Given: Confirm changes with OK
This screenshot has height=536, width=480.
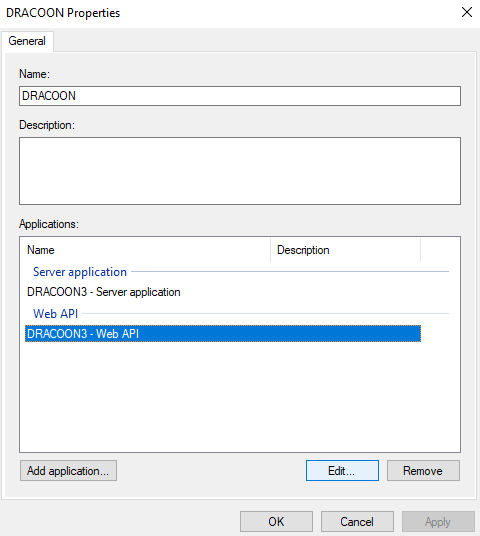Looking at the screenshot, I should [x=276, y=522].
